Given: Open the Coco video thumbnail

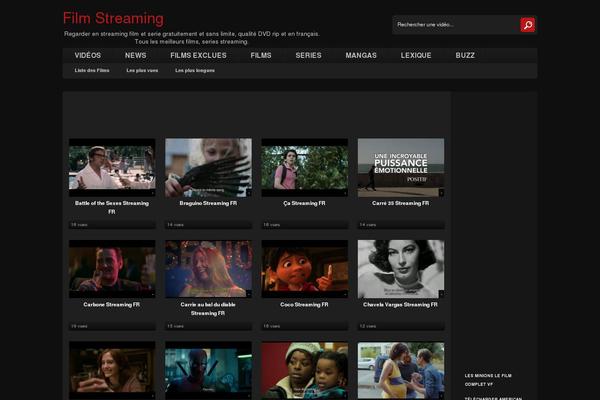Looking at the screenshot, I should (x=305, y=269).
